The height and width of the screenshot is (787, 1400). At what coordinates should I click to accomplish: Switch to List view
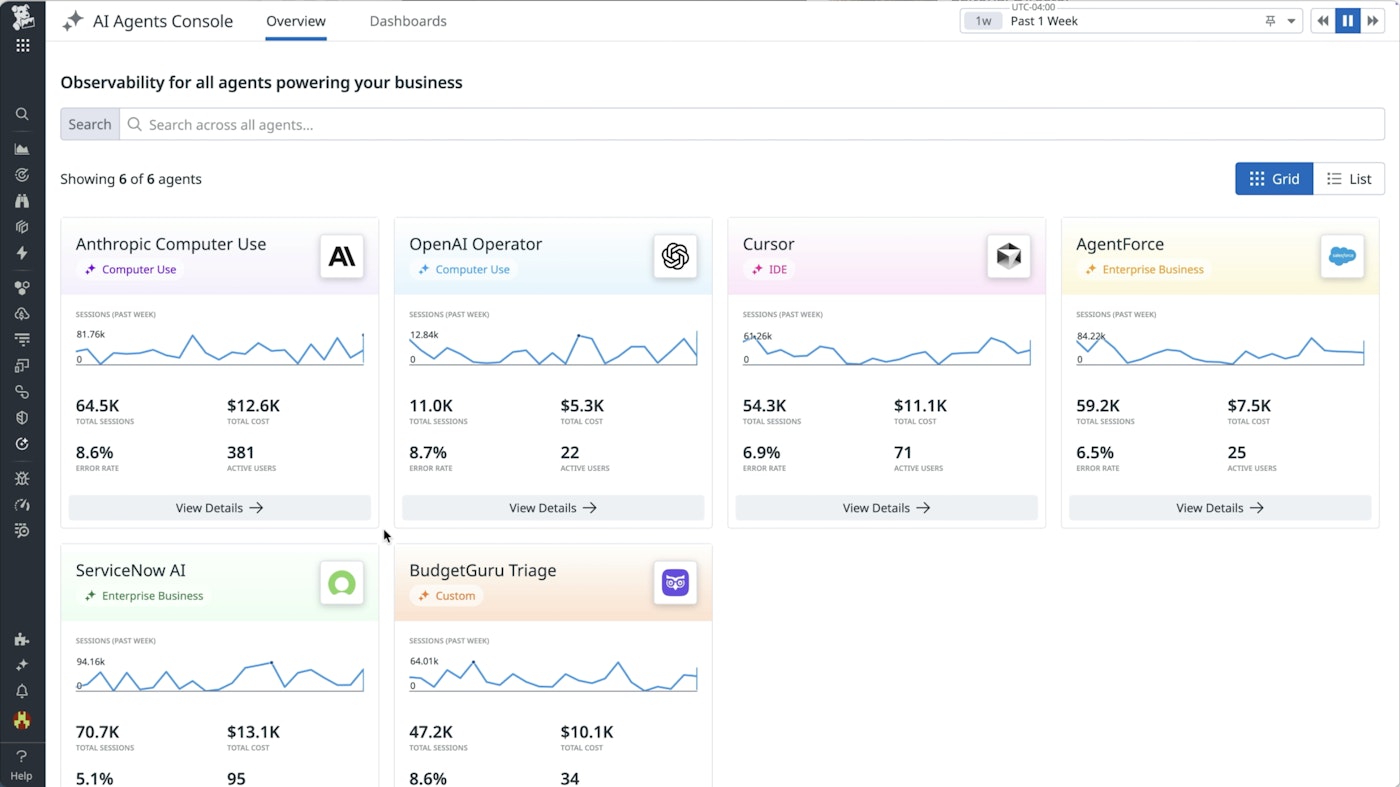click(x=1349, y=179)
